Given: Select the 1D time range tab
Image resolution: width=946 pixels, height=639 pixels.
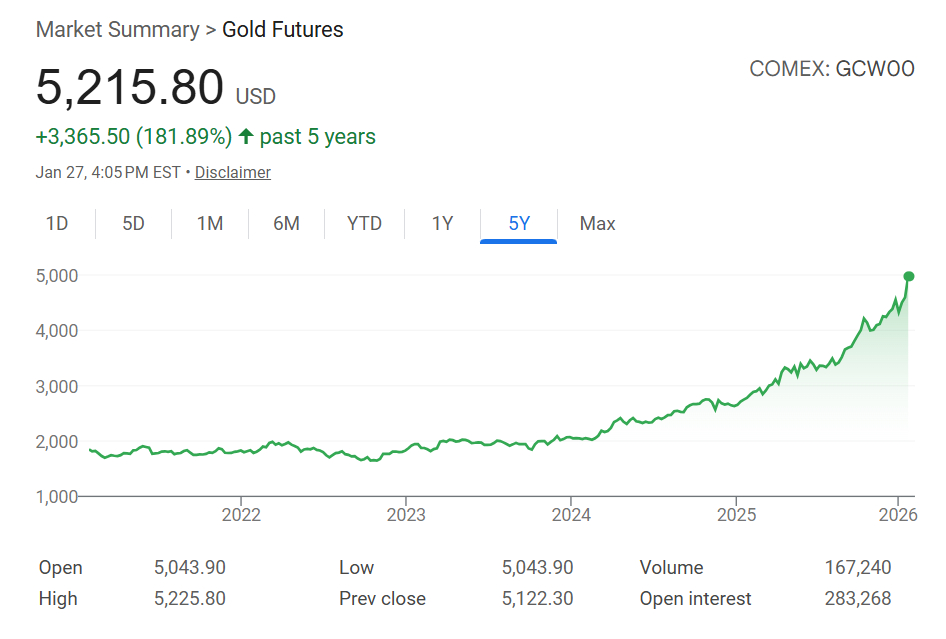Looking at the screenshot, I should pos(57,223).
